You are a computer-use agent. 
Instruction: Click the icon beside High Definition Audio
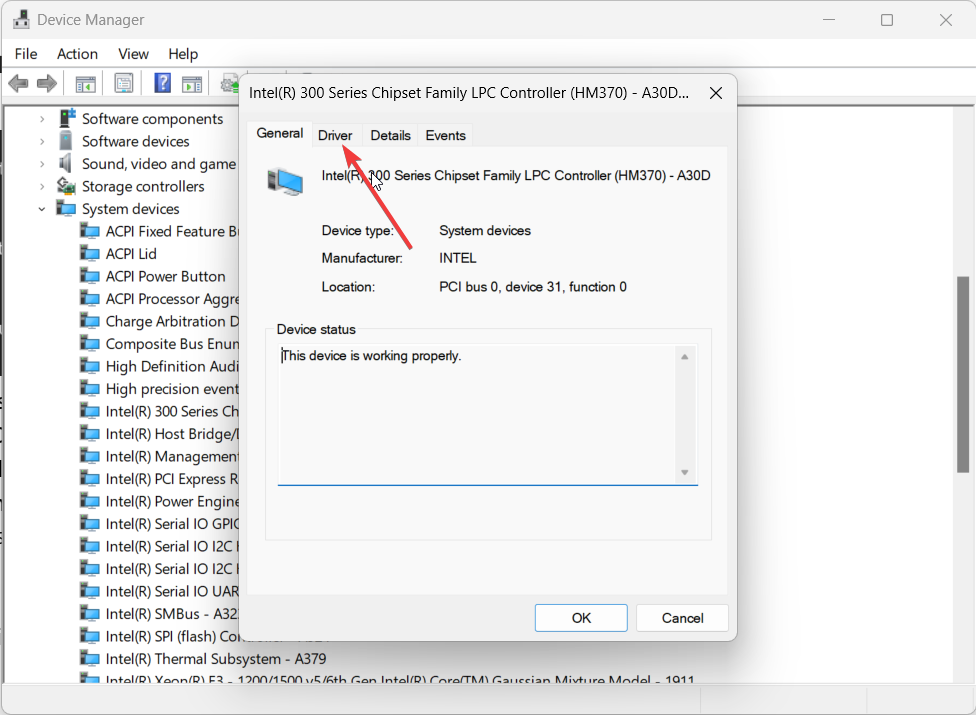click(x=90, y=366)
